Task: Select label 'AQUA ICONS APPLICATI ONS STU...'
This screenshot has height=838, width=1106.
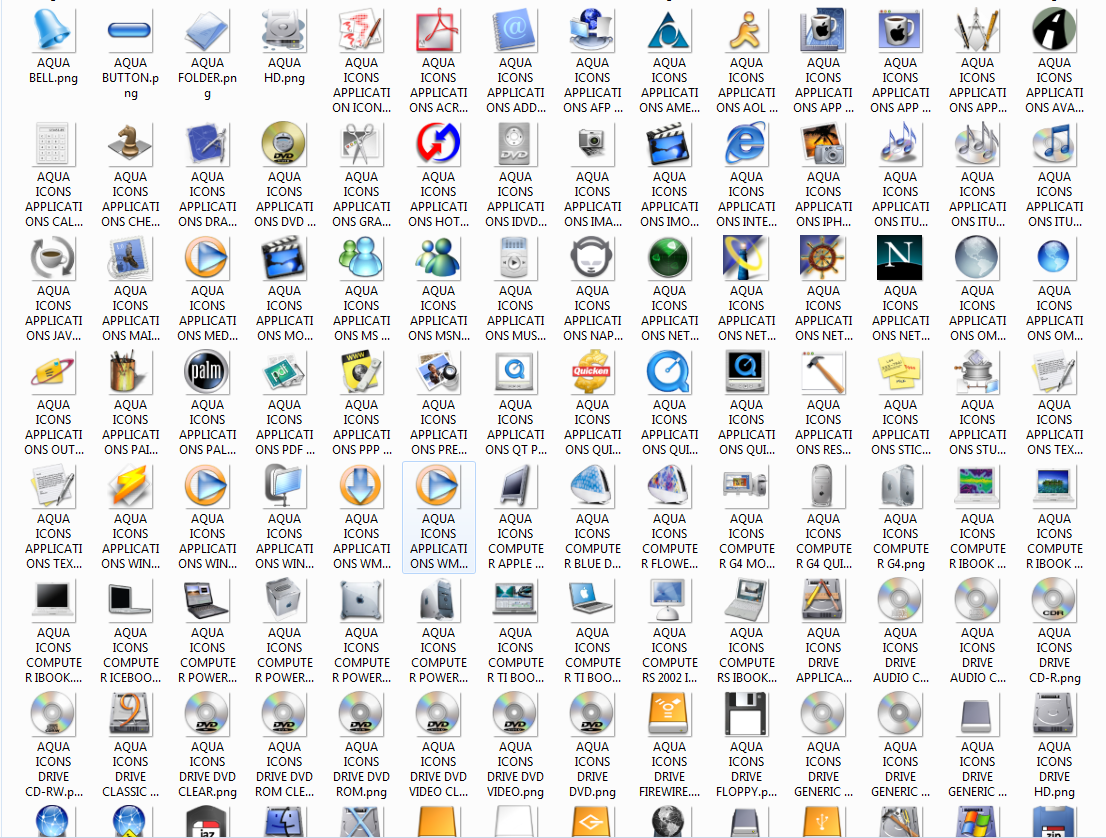Action: click(977, 427)
